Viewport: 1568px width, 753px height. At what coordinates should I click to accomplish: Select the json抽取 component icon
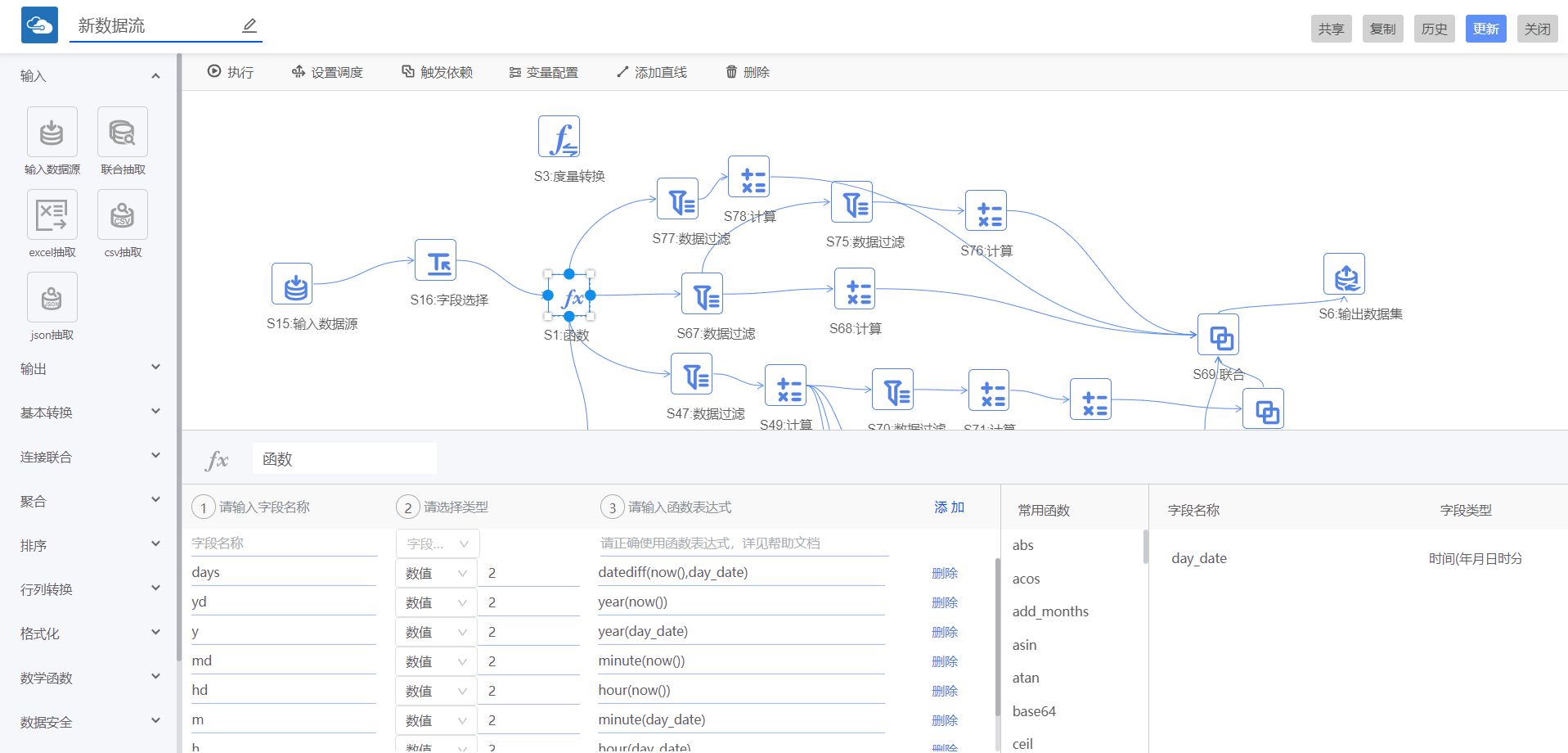click(52, 297)
